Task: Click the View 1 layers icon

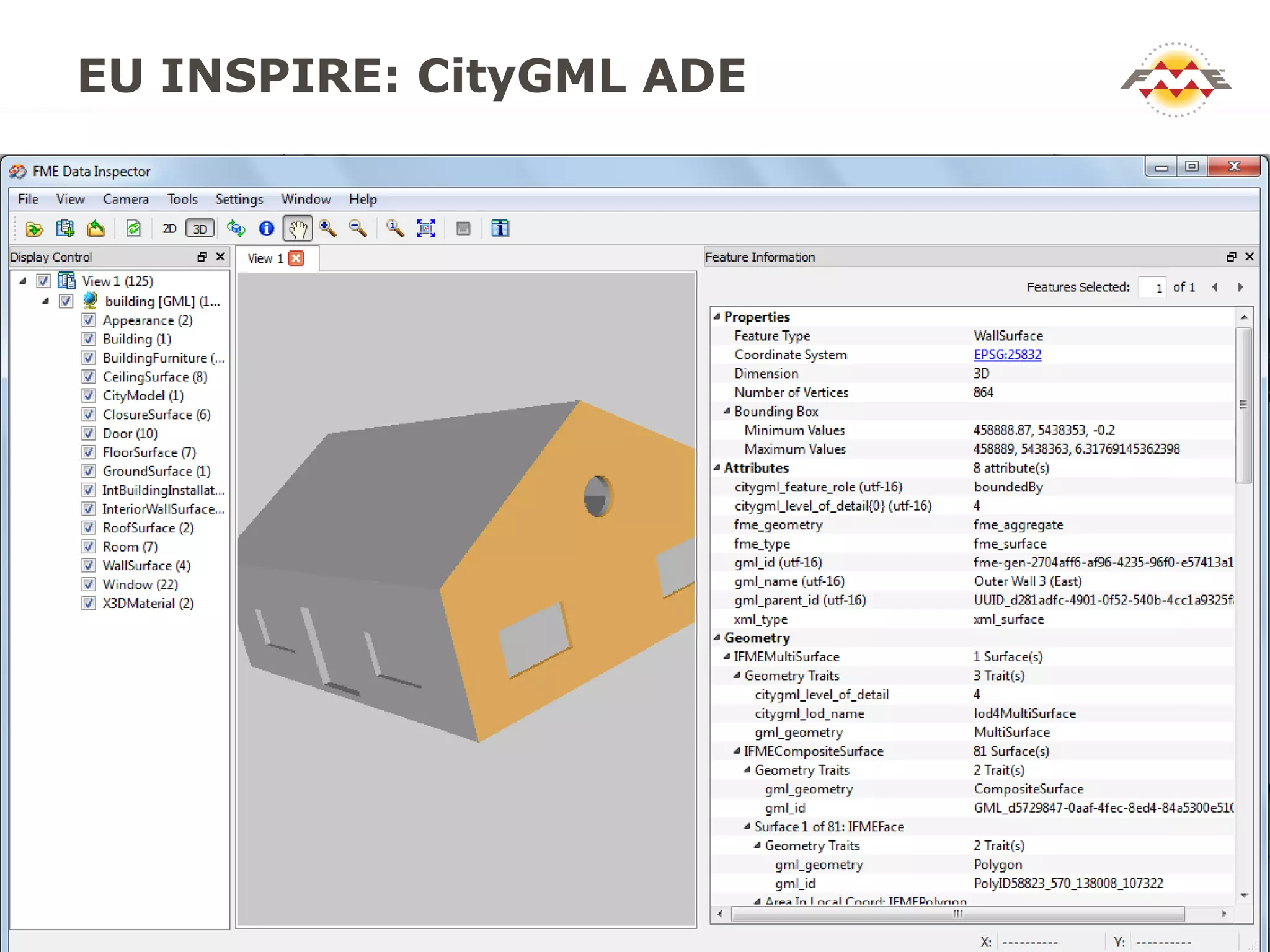Action: click(66, 281)
